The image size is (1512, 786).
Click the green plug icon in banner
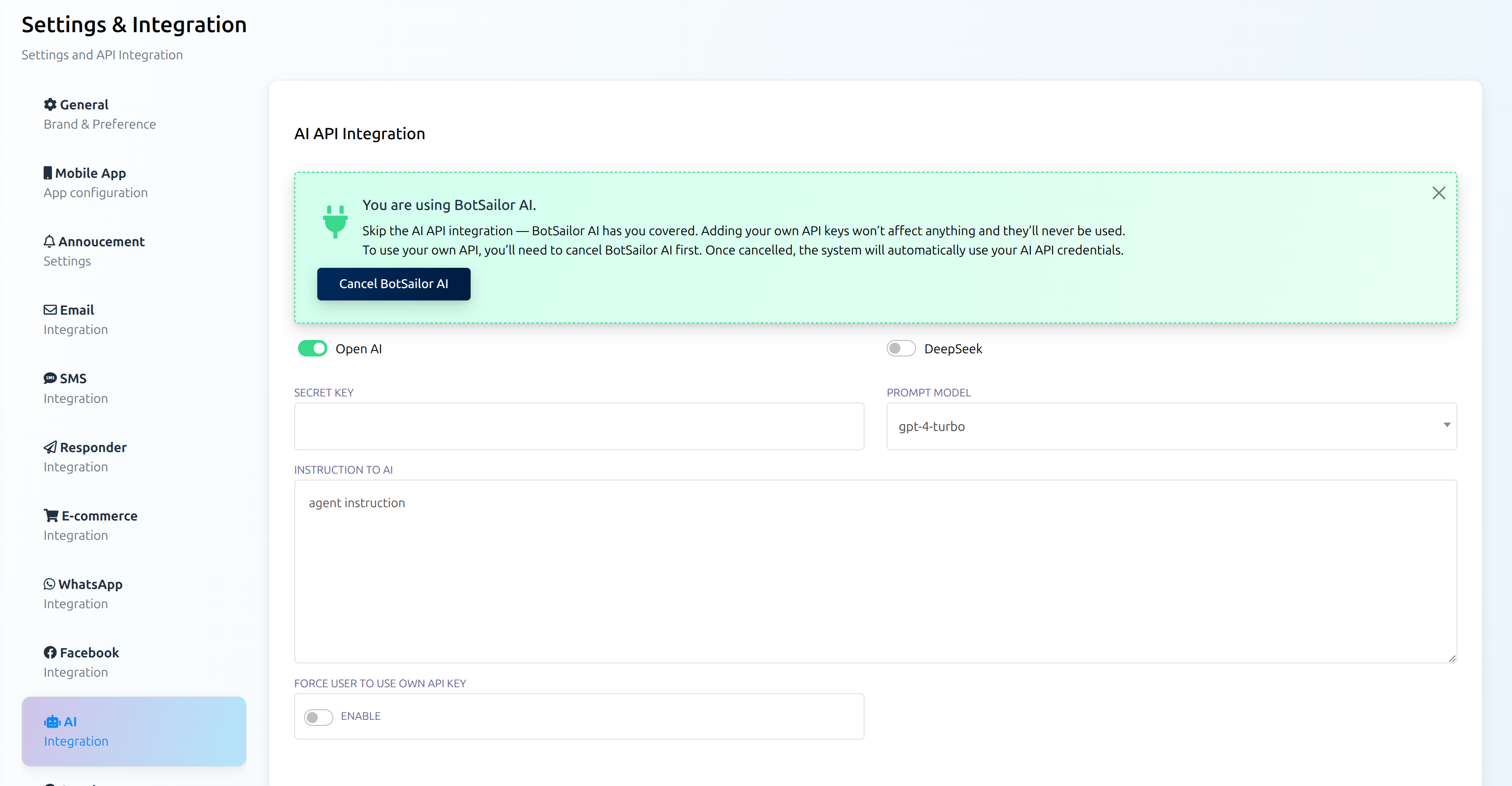335,221
